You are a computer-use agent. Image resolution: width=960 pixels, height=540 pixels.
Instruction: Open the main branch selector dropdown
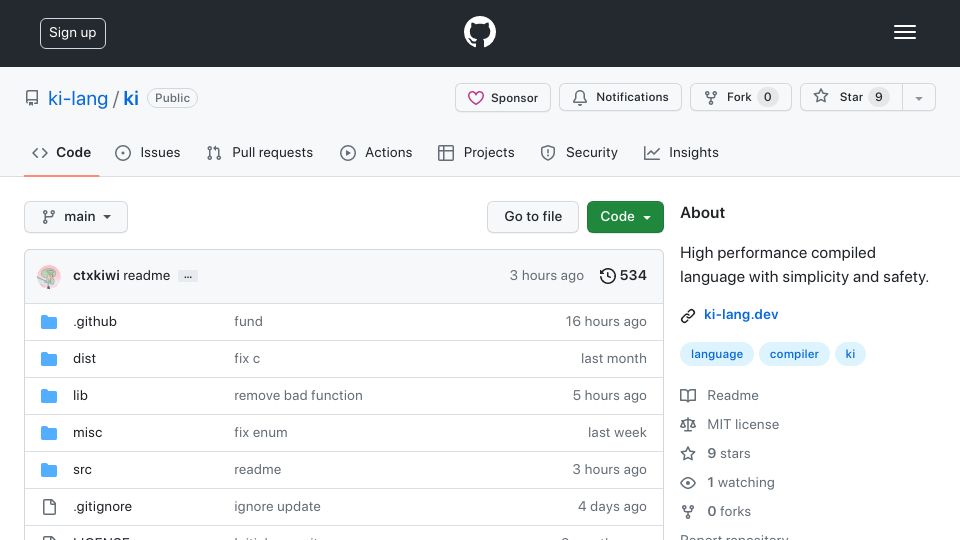click(76, 217)
